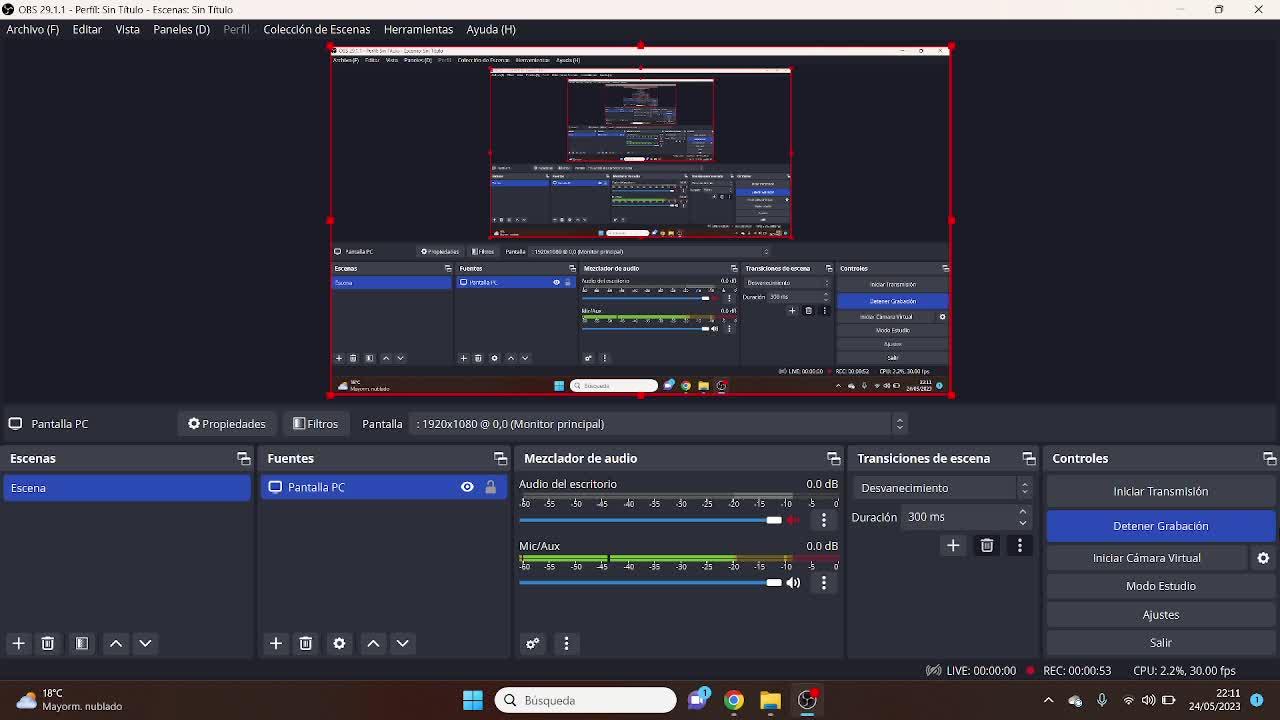Toggle visibility of Pantalla PC source
Image resolution: width=1280 pixels, height=720 pixels.
point(467,487)
